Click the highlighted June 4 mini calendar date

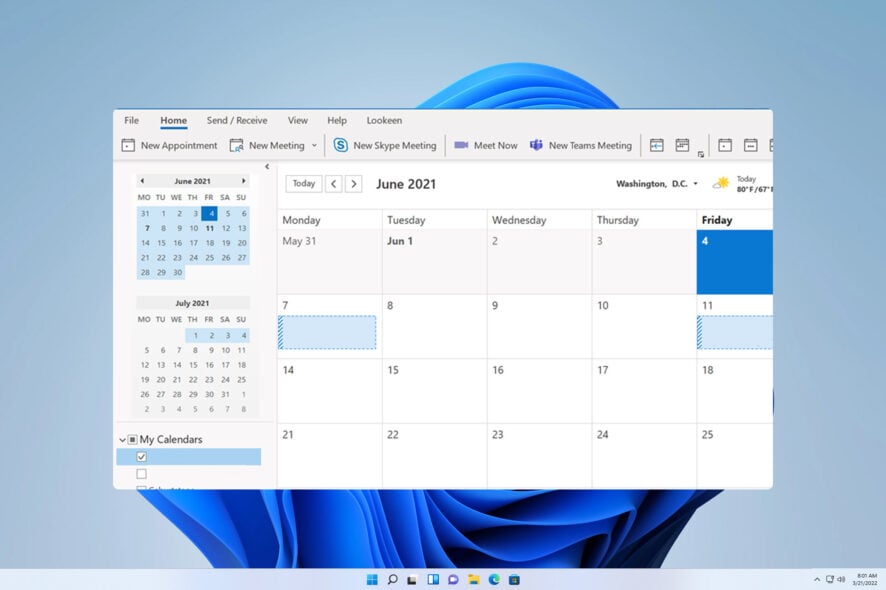[210, 214]
